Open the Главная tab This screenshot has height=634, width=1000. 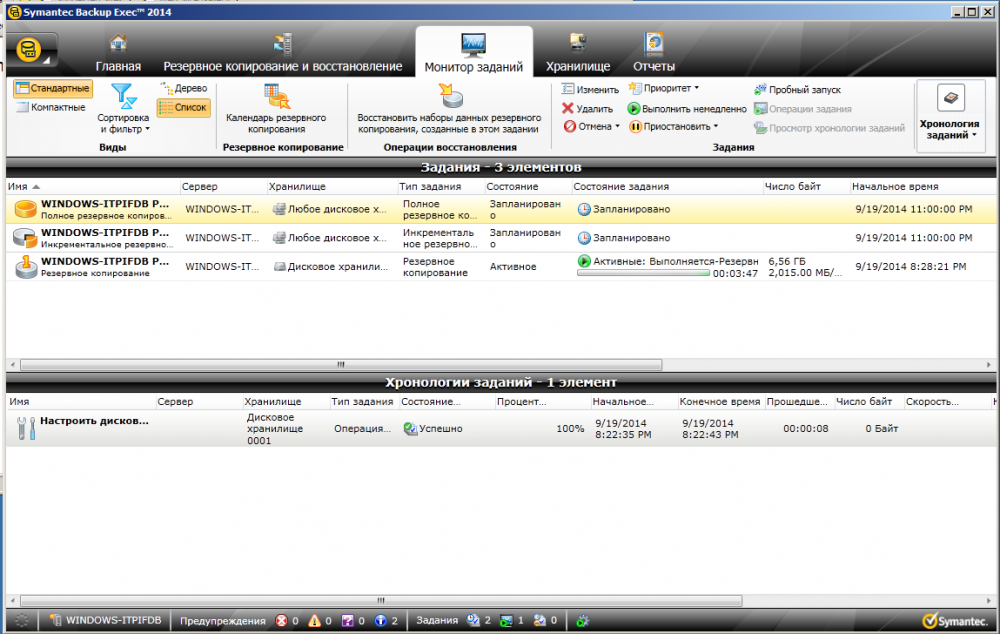(118, 53)
